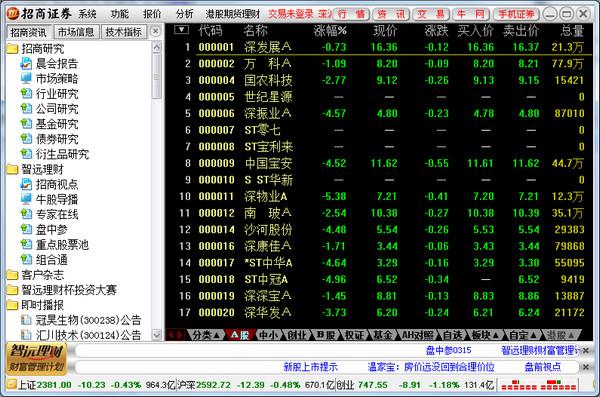600x397 pixels.
Task: Open the 系统 menu
Action: [x=87, y=14]
